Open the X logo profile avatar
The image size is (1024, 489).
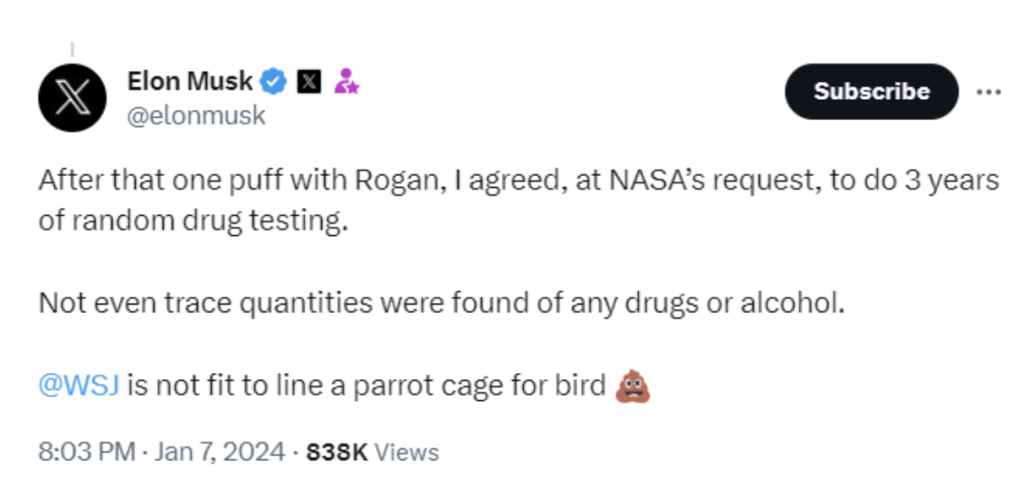[72, 98]
